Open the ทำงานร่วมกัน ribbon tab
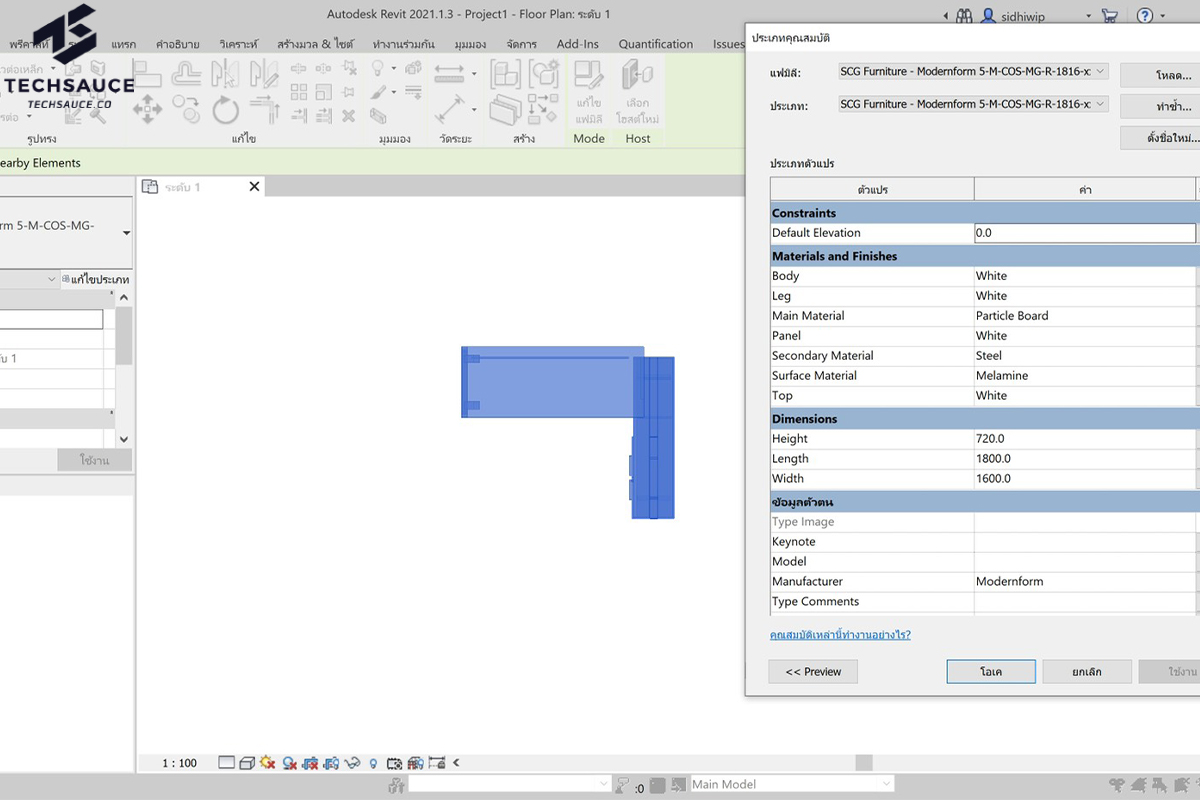The image size is (1200, 800). (x=406, y=44)
